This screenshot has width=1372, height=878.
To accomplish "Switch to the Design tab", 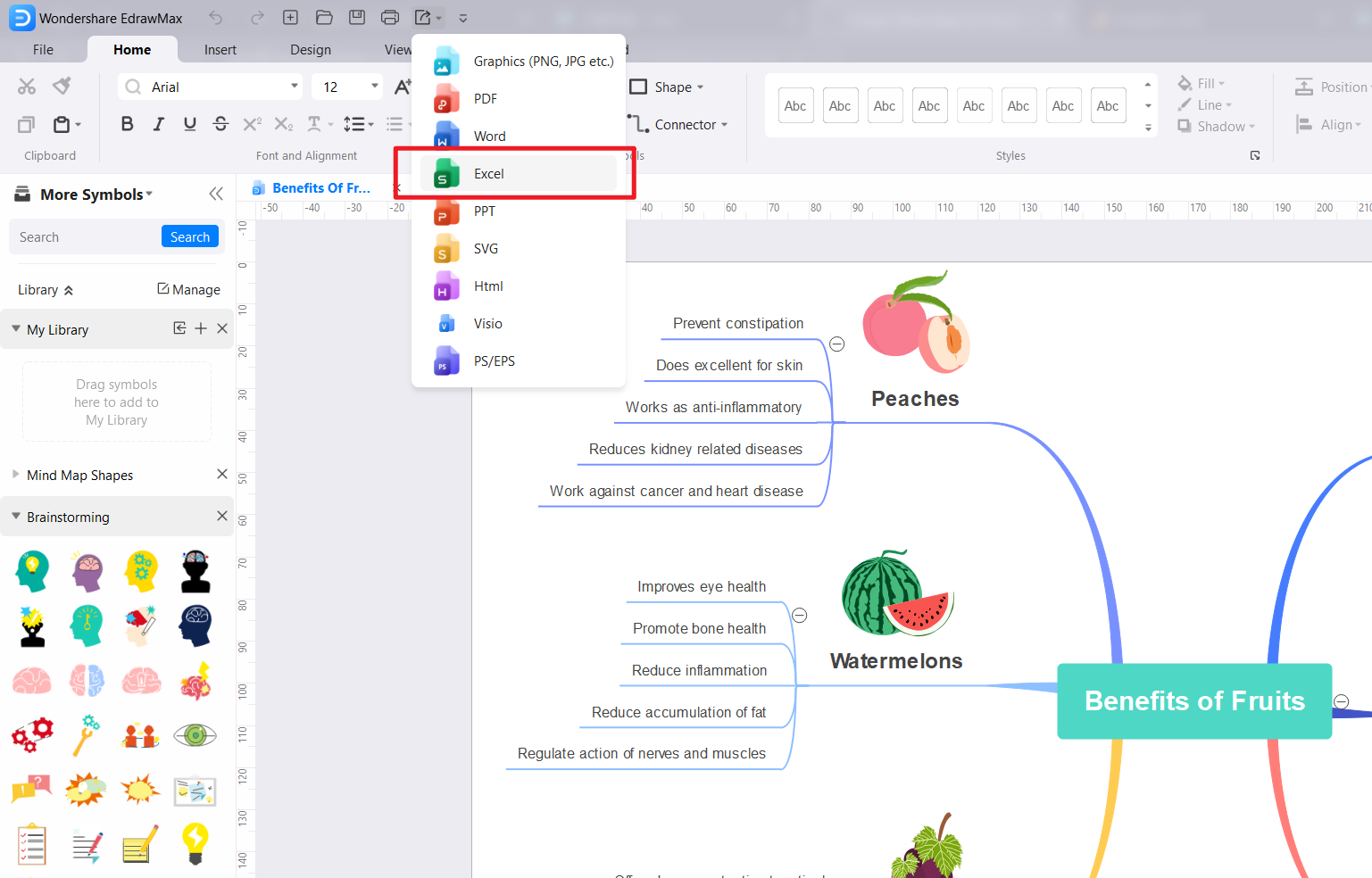I will [311, 50].
